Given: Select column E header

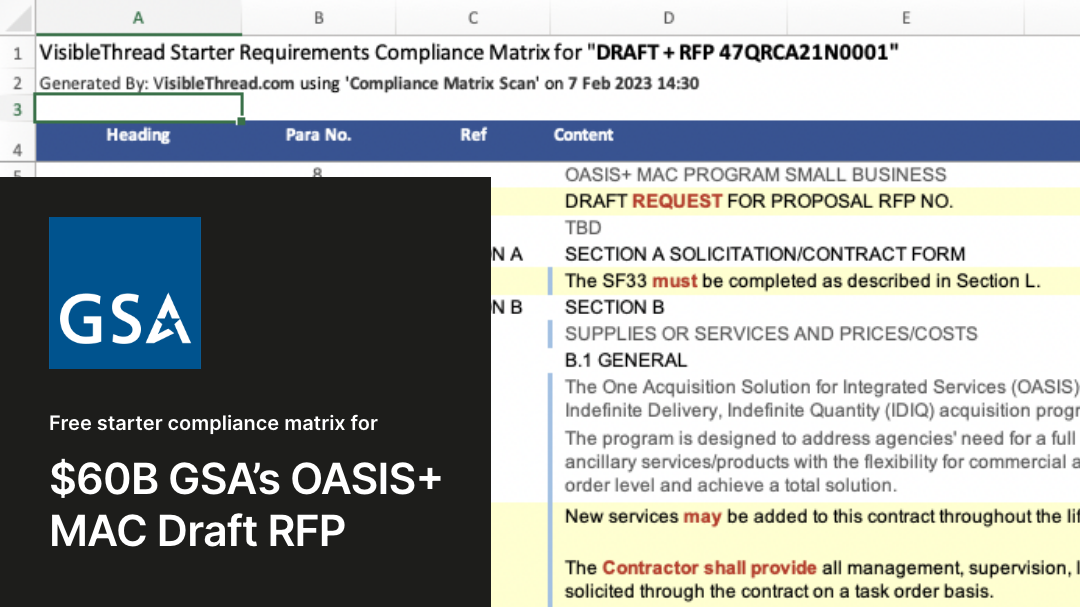Looking at the screenshot, I should click(x=905, y=17).
